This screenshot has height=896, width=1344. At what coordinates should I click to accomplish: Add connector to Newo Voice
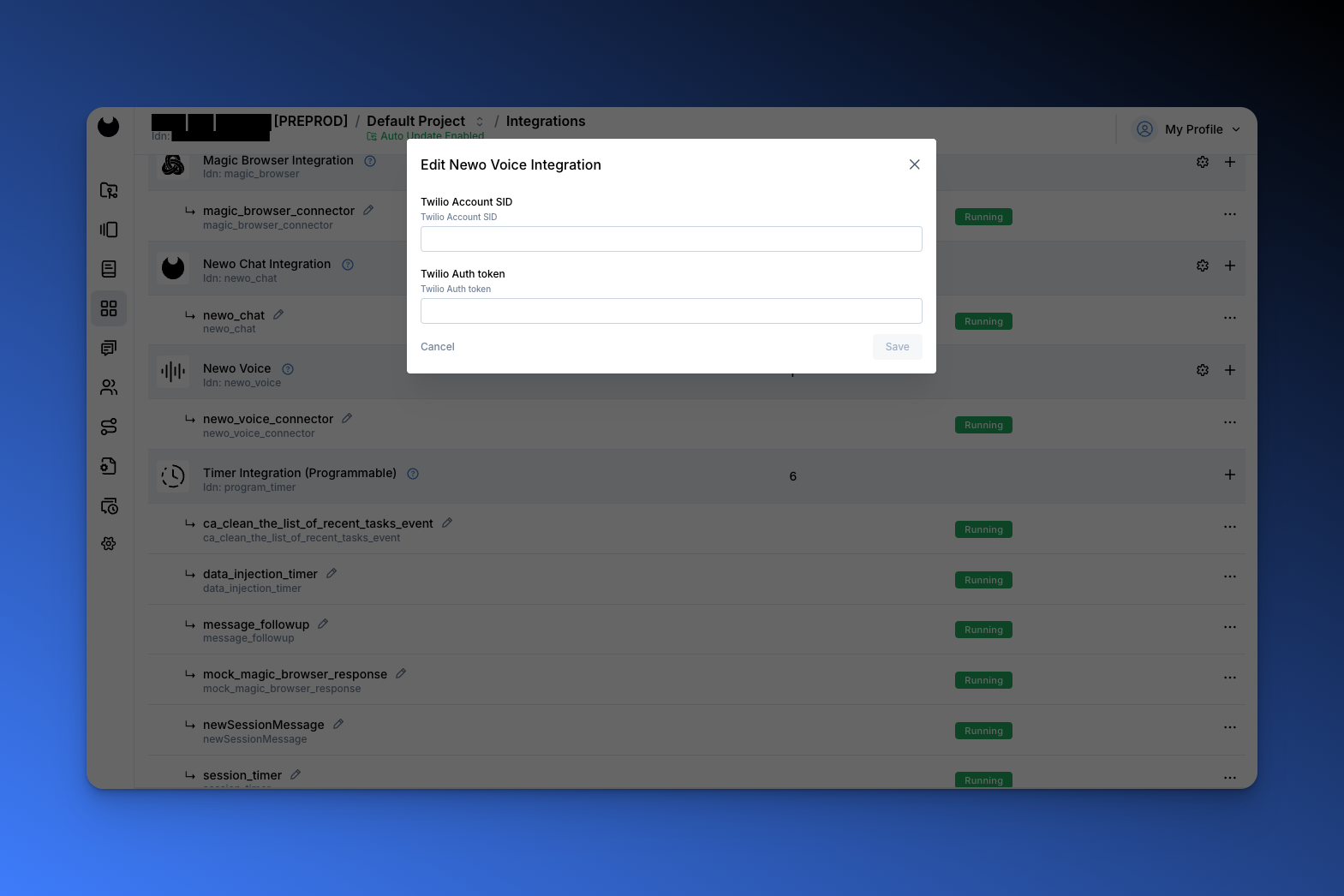pos(1230,370)
